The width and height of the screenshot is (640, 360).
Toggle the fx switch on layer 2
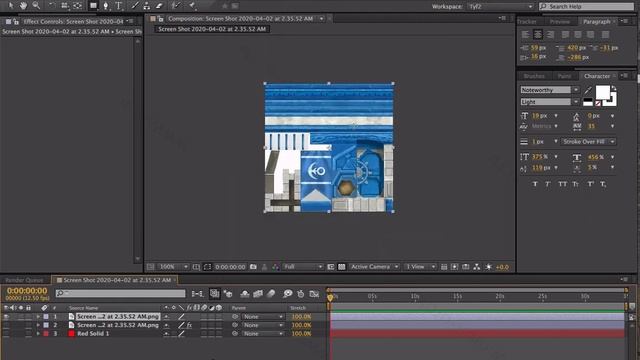coord(189,325)
